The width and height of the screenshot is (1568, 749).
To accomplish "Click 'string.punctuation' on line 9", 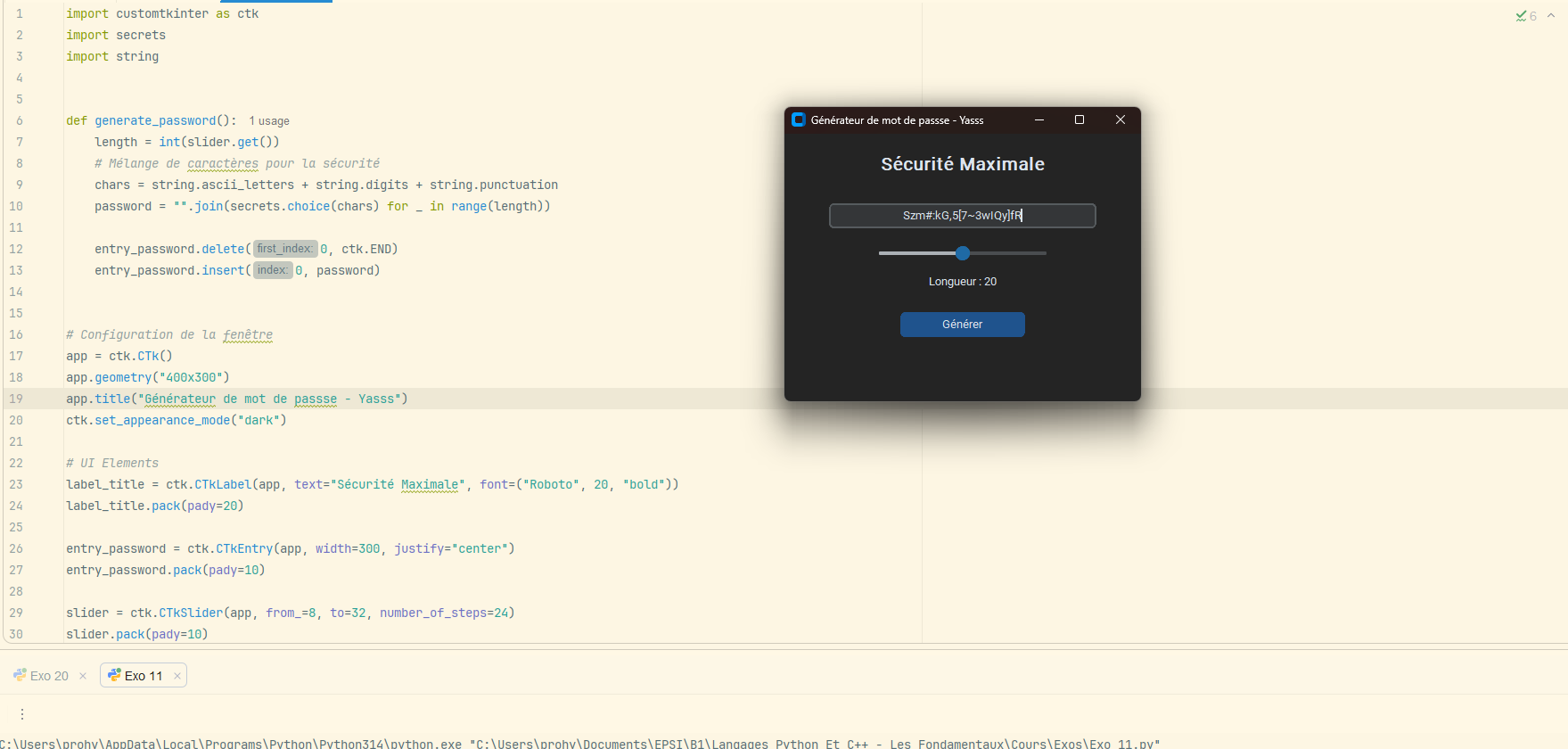I will (494, 185).
